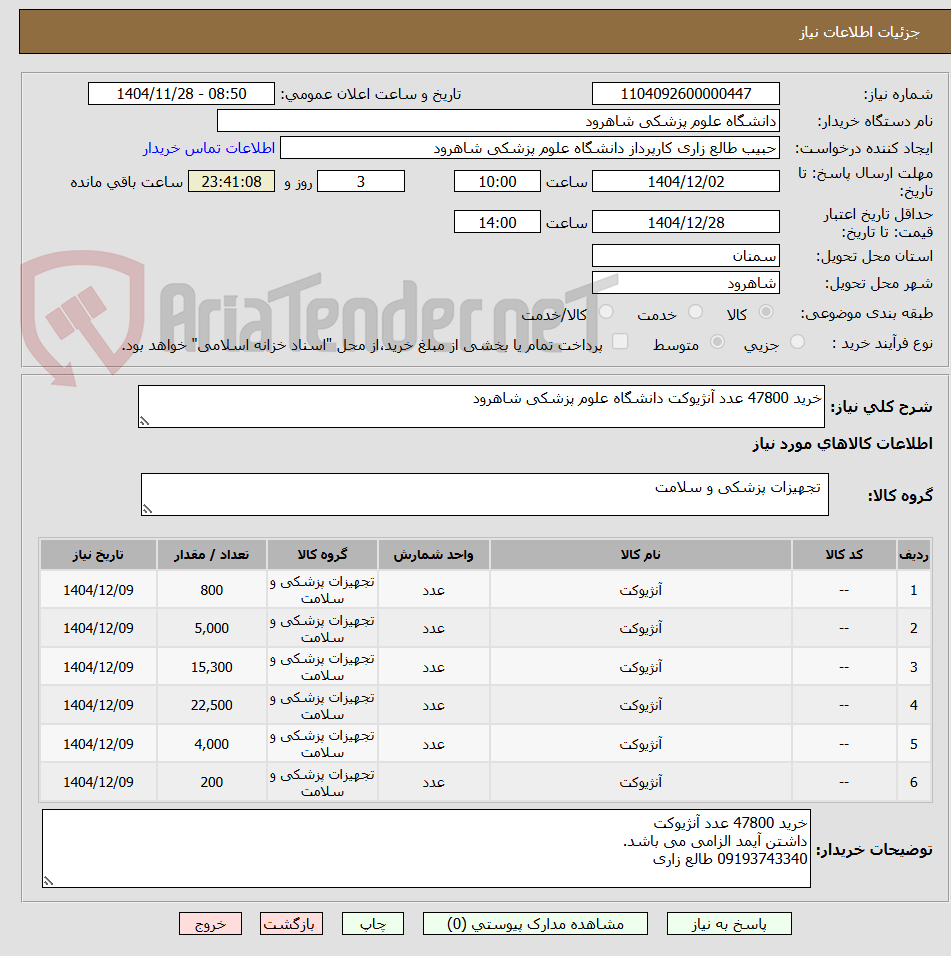Image resolution: width=951 pixels, height=956 pixels.
Task: Click the announcement date field 1404/11/28 - 08:50
Action: 182,94
